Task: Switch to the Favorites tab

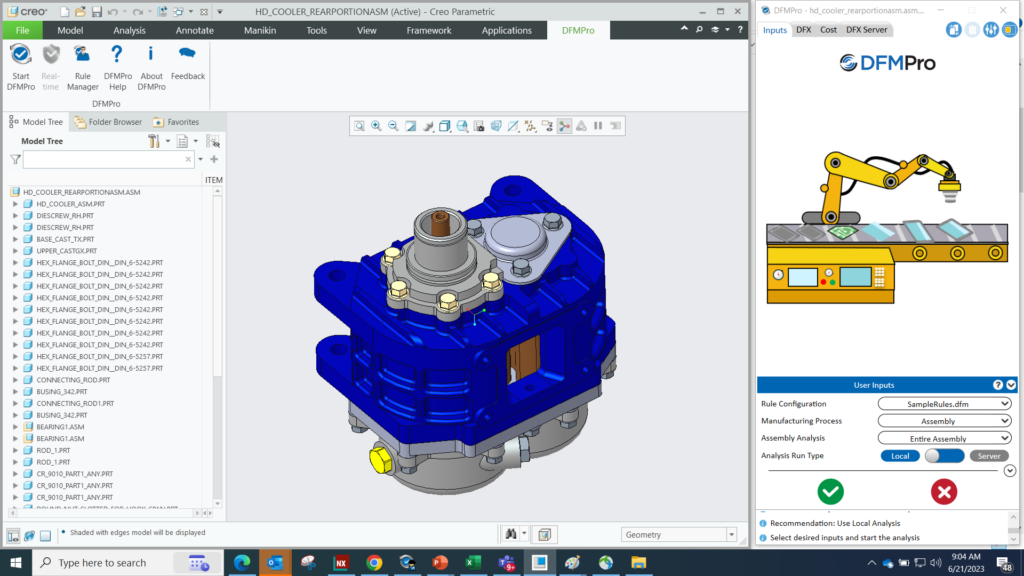Action: click(x=176, y=121)
